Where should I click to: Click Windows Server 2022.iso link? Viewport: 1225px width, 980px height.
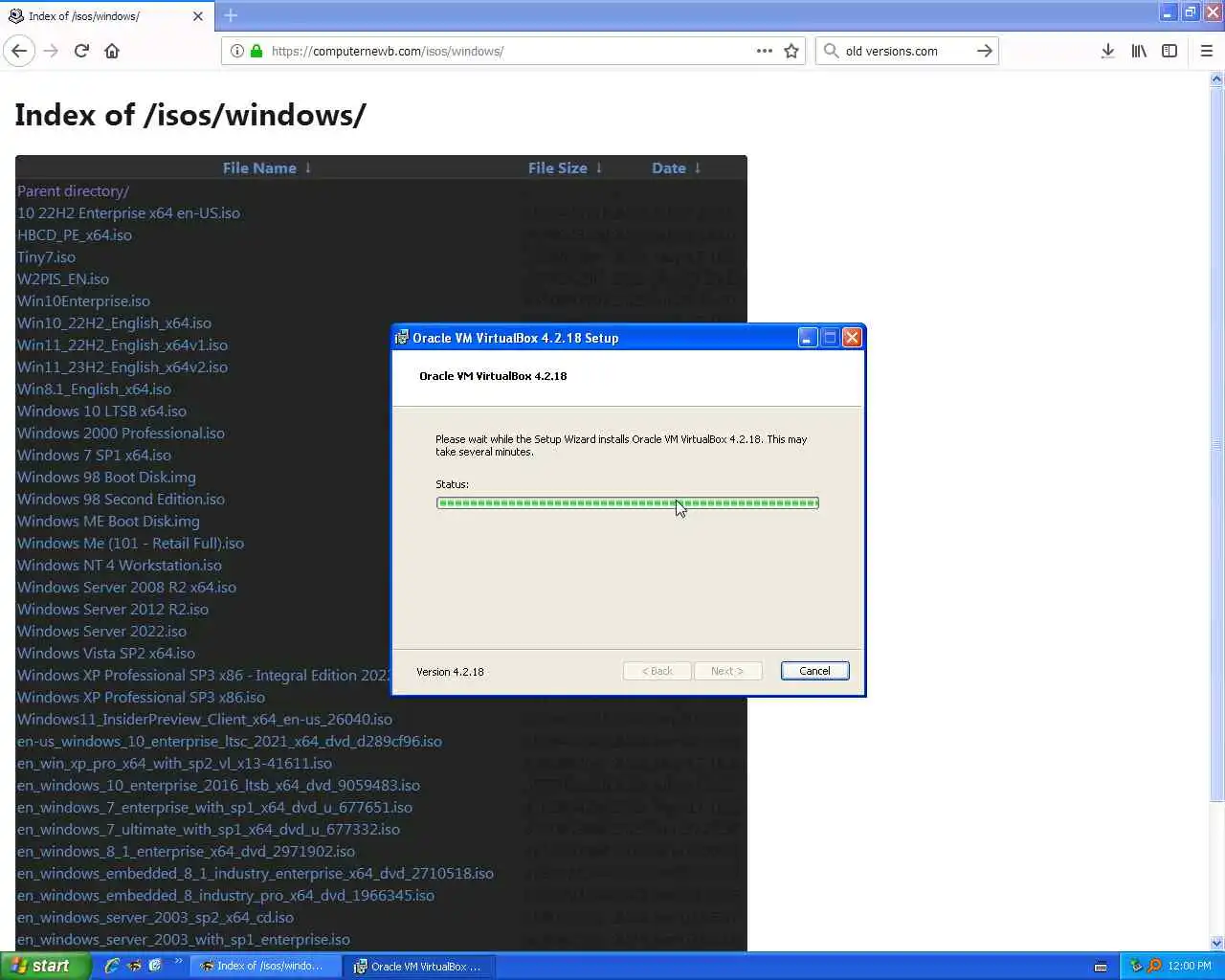coord(101,631)
